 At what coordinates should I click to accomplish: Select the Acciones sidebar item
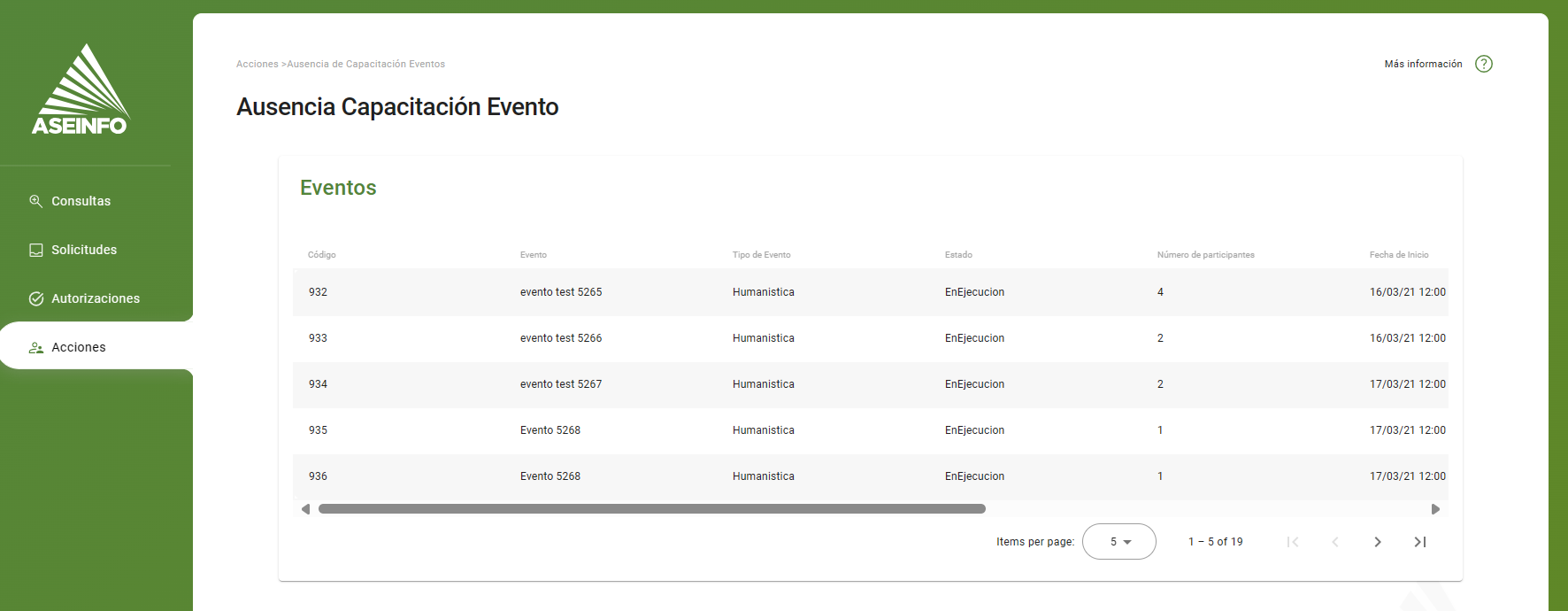(x=79, y=347)
